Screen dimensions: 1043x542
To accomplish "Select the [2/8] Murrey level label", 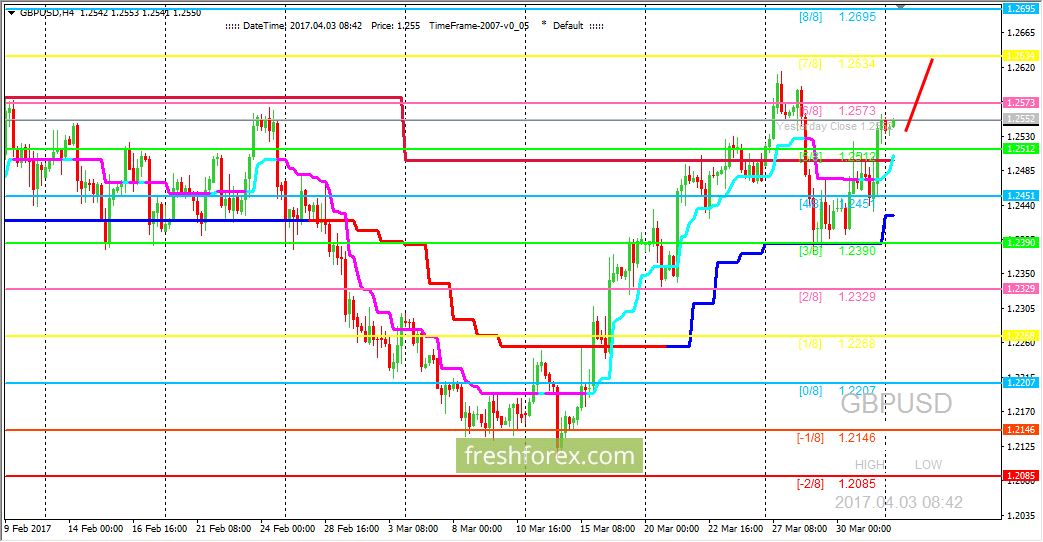I will pos(810,297).
